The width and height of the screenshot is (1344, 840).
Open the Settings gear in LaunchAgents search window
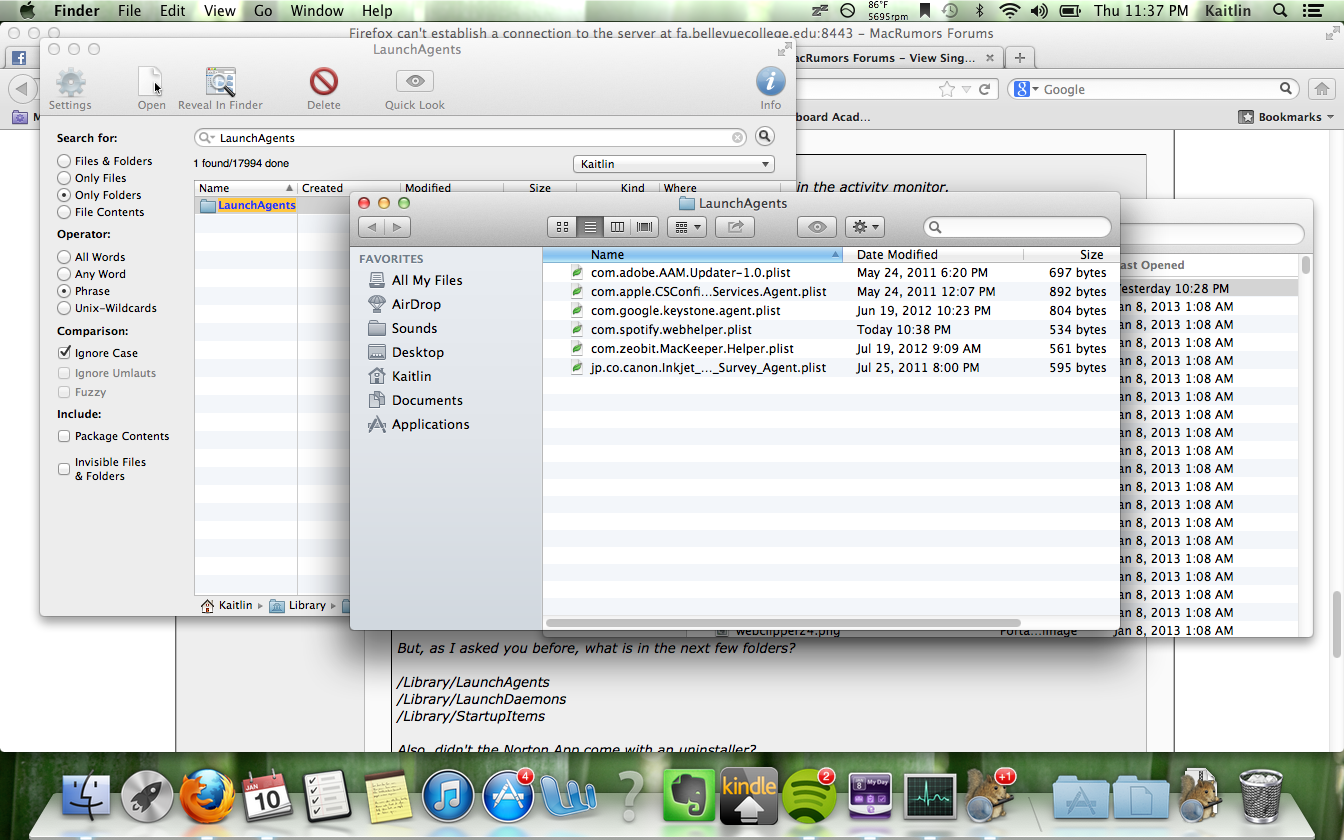(70, 82)
